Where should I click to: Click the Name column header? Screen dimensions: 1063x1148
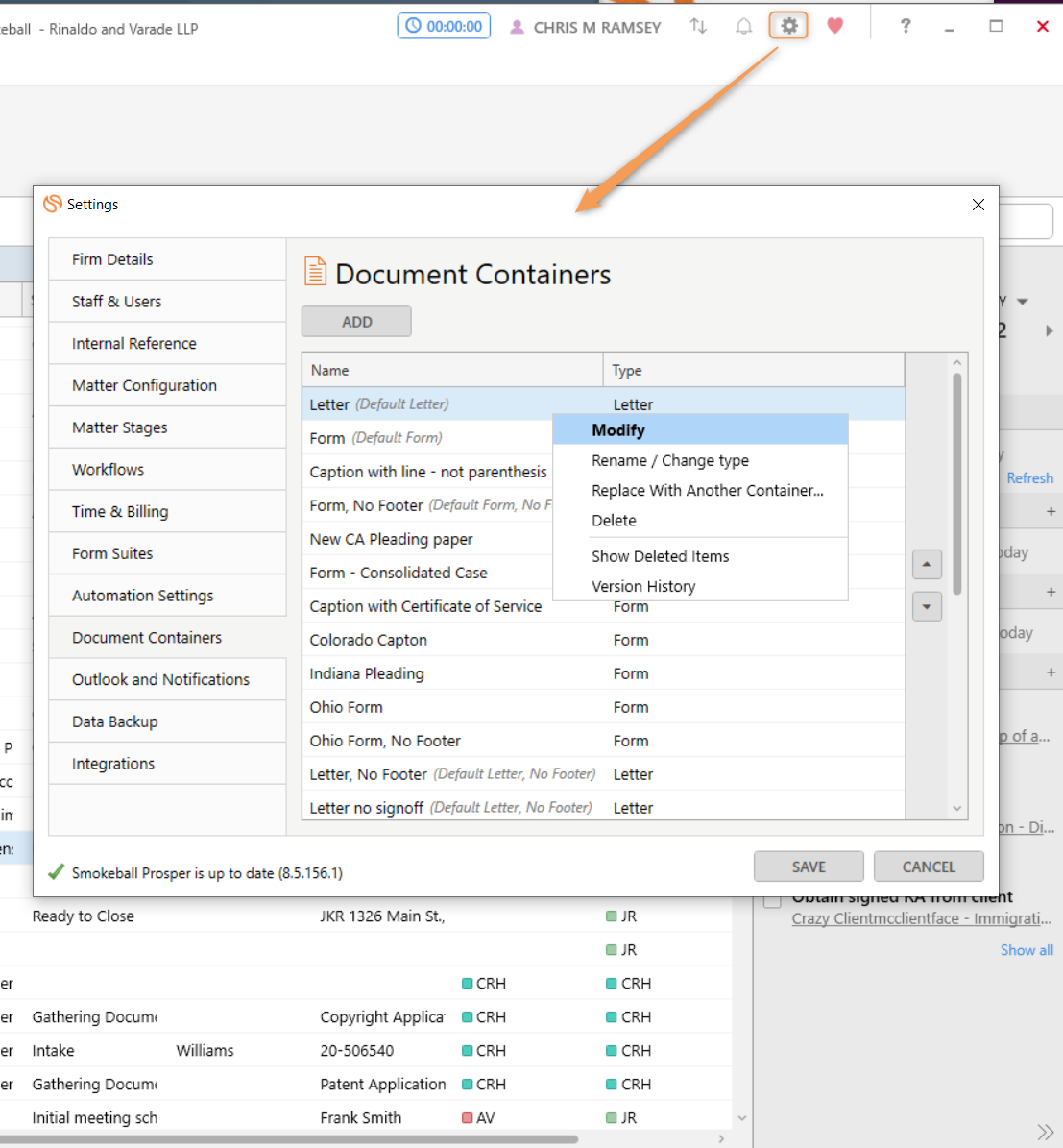(452, 371)
